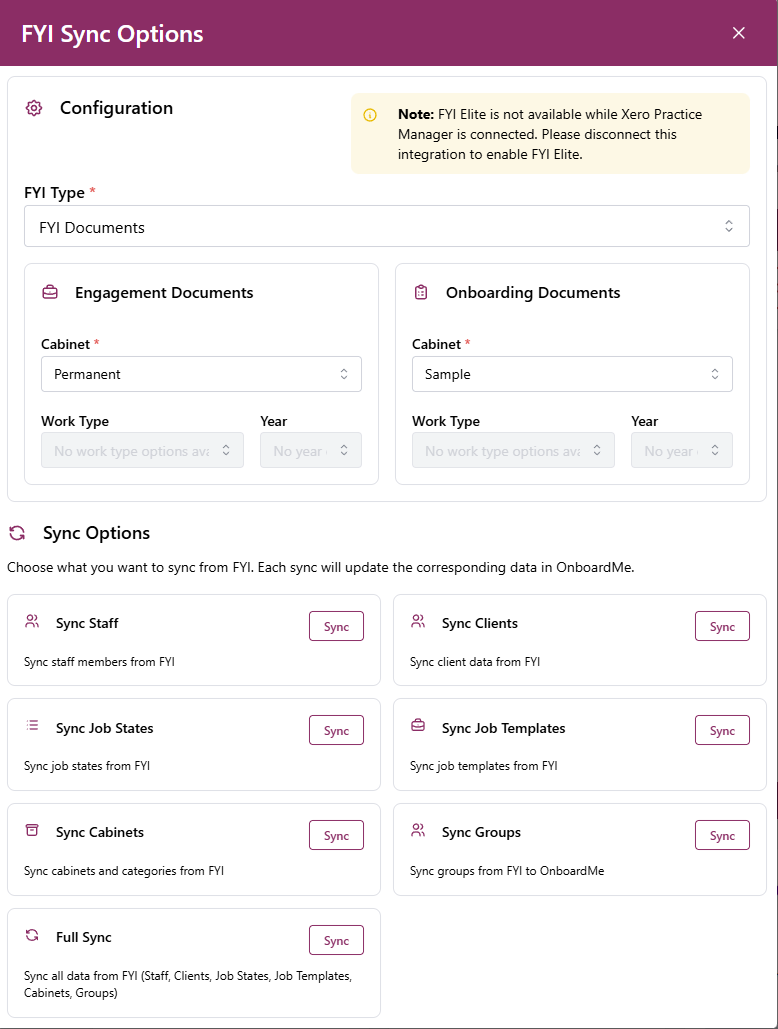Click the Sync Cabinets archive icon
The image size is (778, 1029).
pyautogui.click(x=33, y=831)
